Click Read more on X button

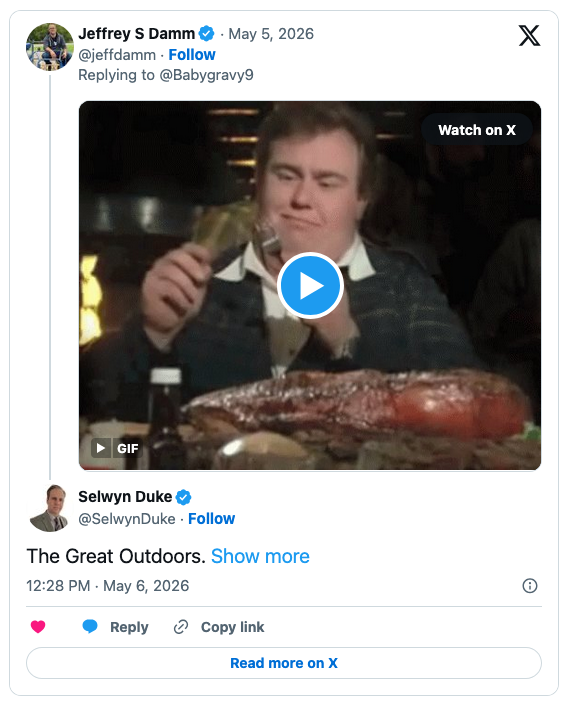284,663
